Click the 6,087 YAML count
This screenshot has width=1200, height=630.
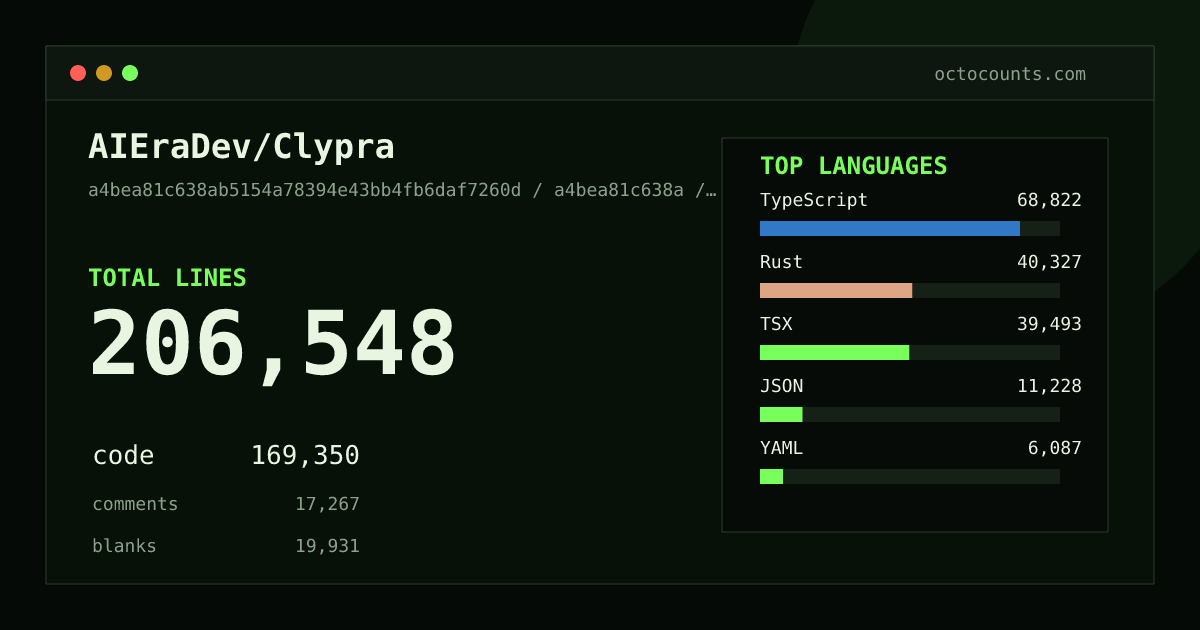(1054, 448)
